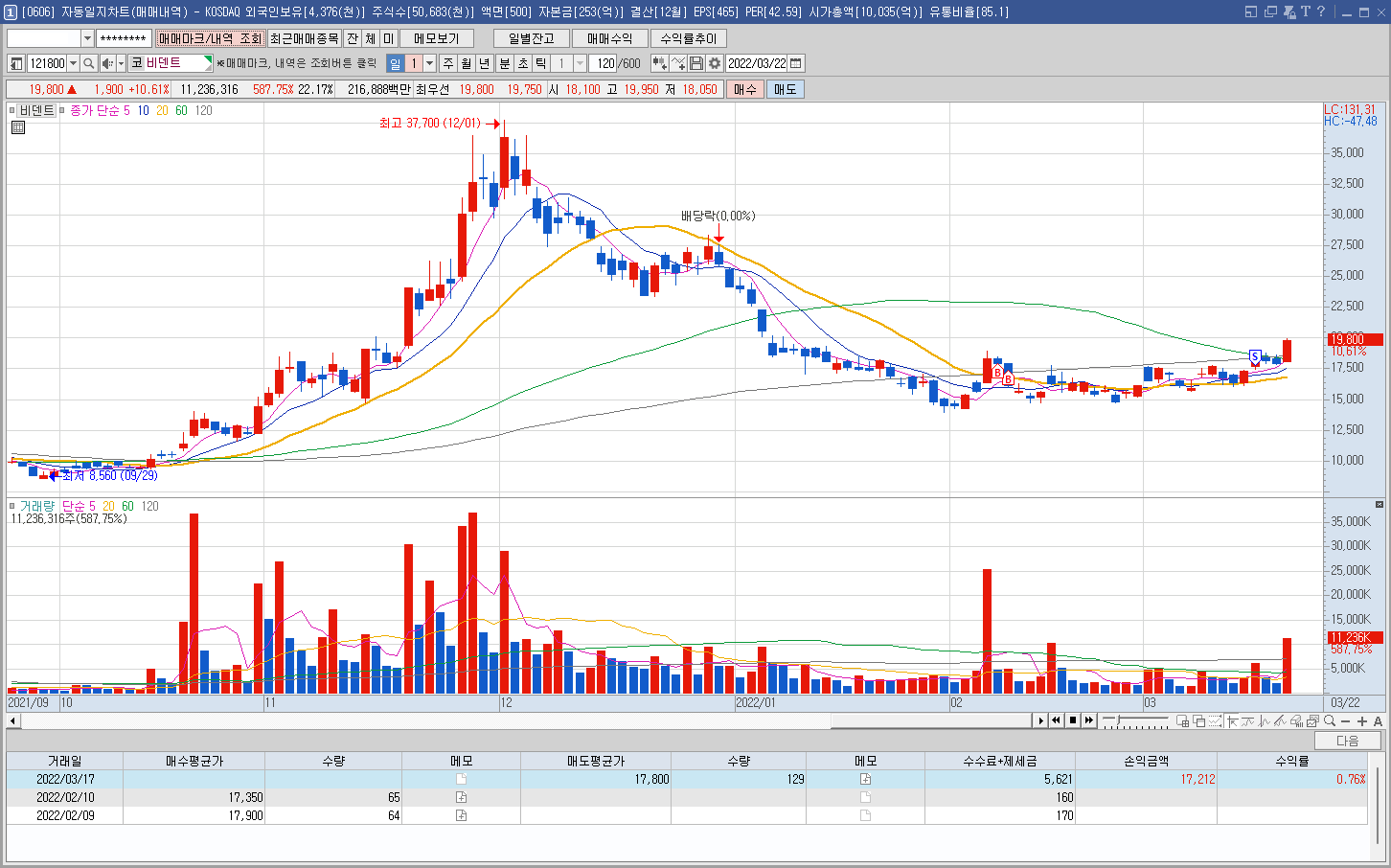Image resolution: width=1391 pixels, height=868 pixels.
Task: Open the chart settings gear icon
Action: pos(715,63)
